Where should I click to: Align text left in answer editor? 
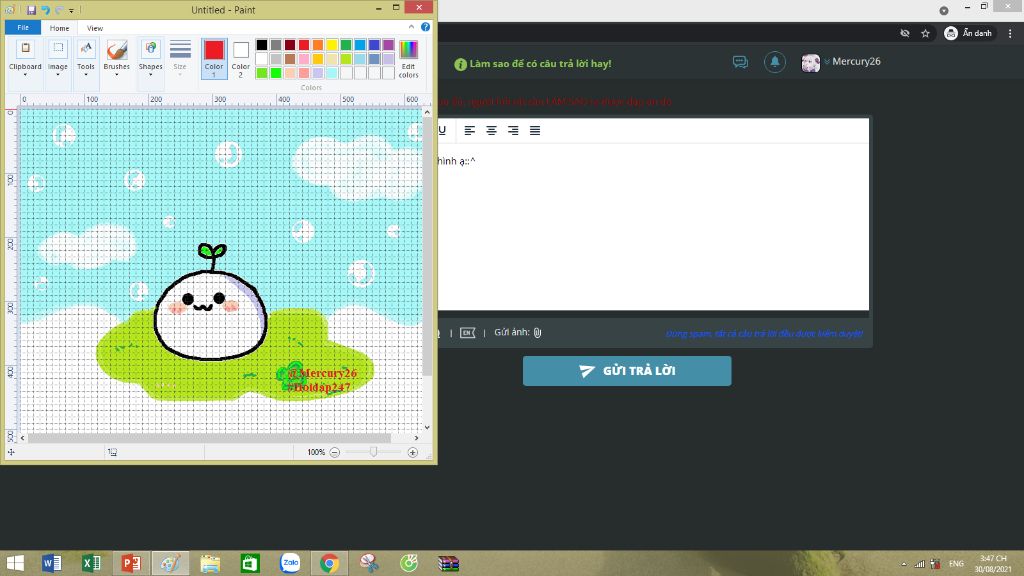(x=470, y=130)
